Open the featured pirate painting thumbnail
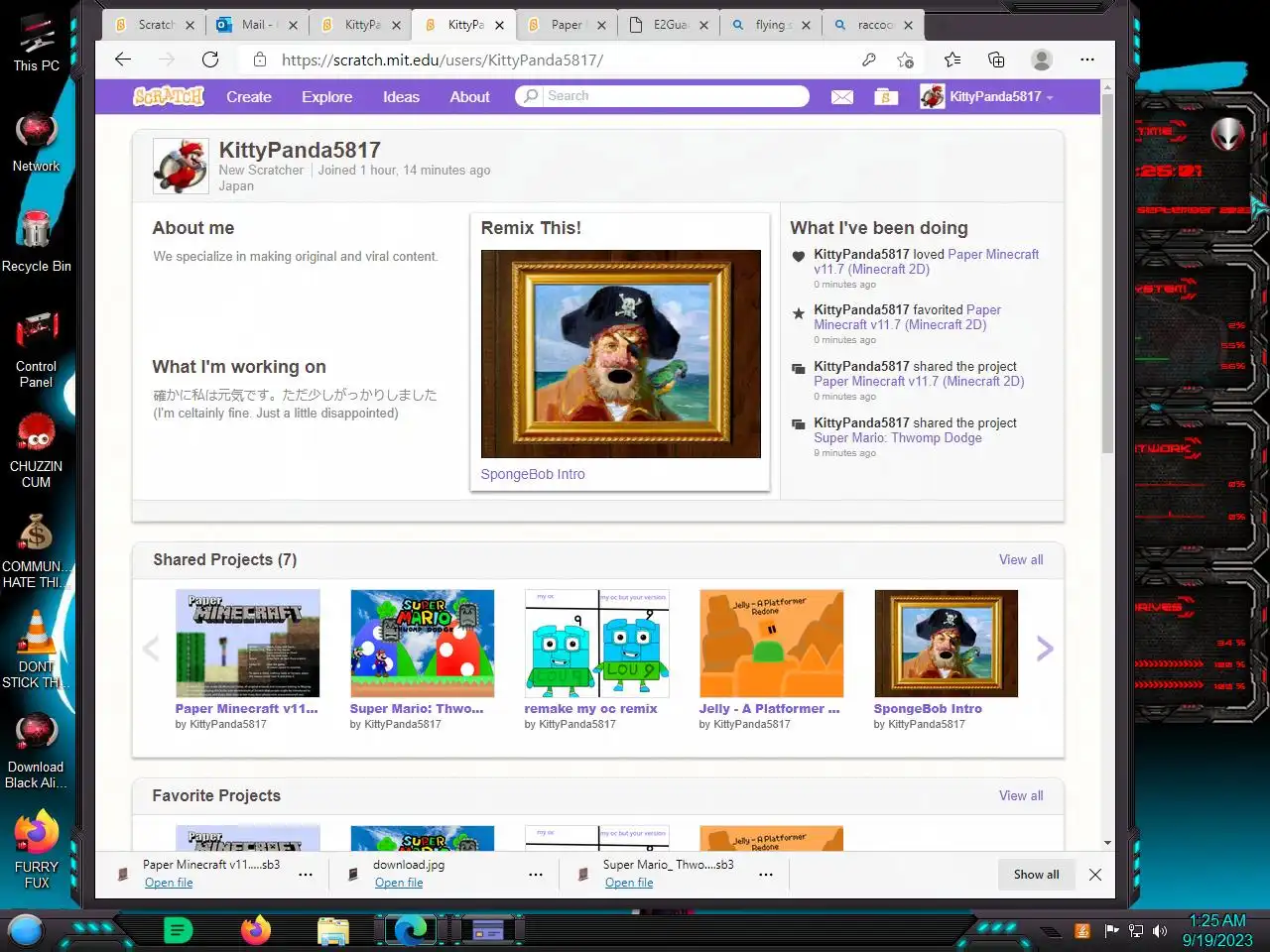The height and width of the screenshot is (952, 1270). [621, 354]
